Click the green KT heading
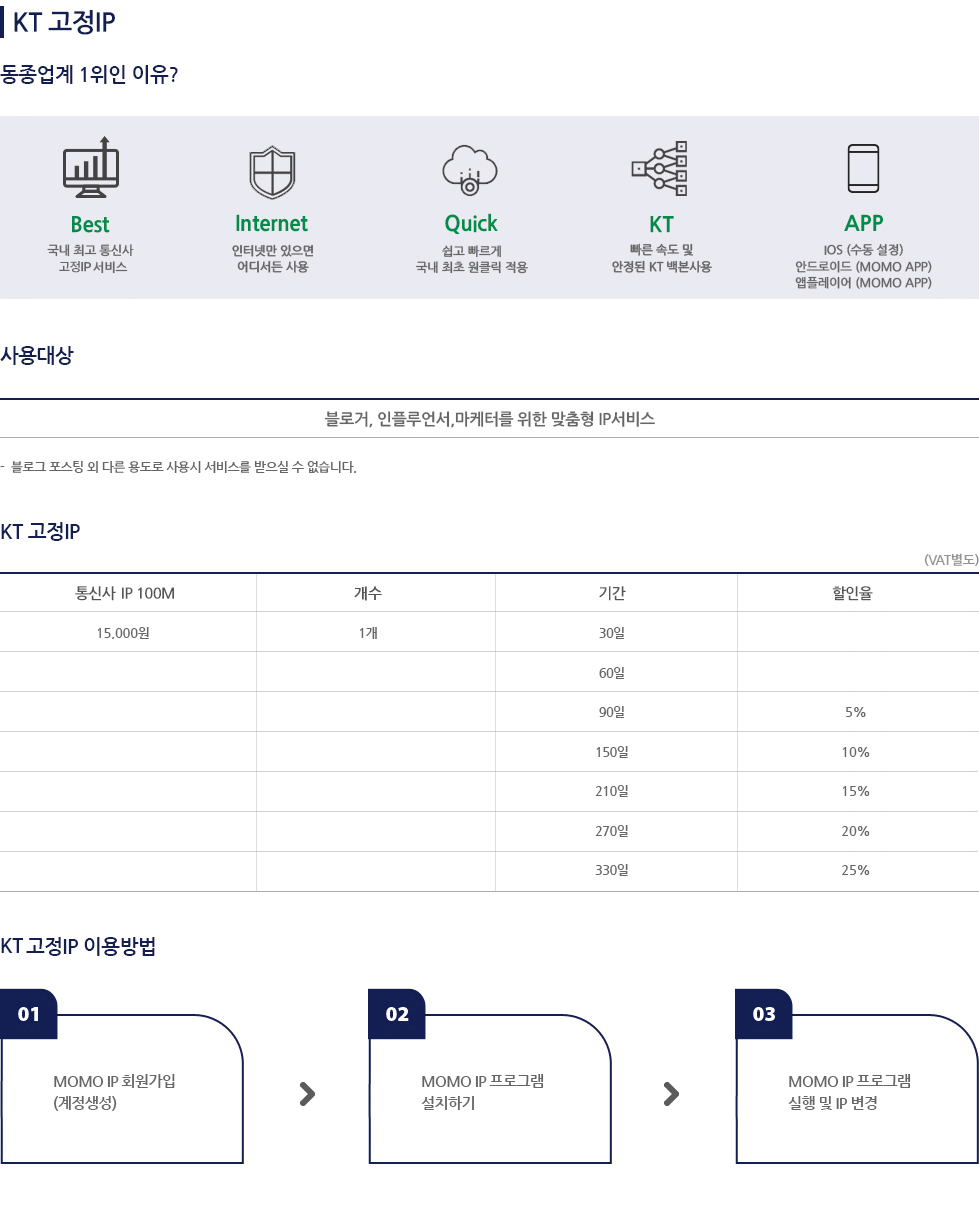This screenshot has width=979, height=1212. tap(661, 224)
